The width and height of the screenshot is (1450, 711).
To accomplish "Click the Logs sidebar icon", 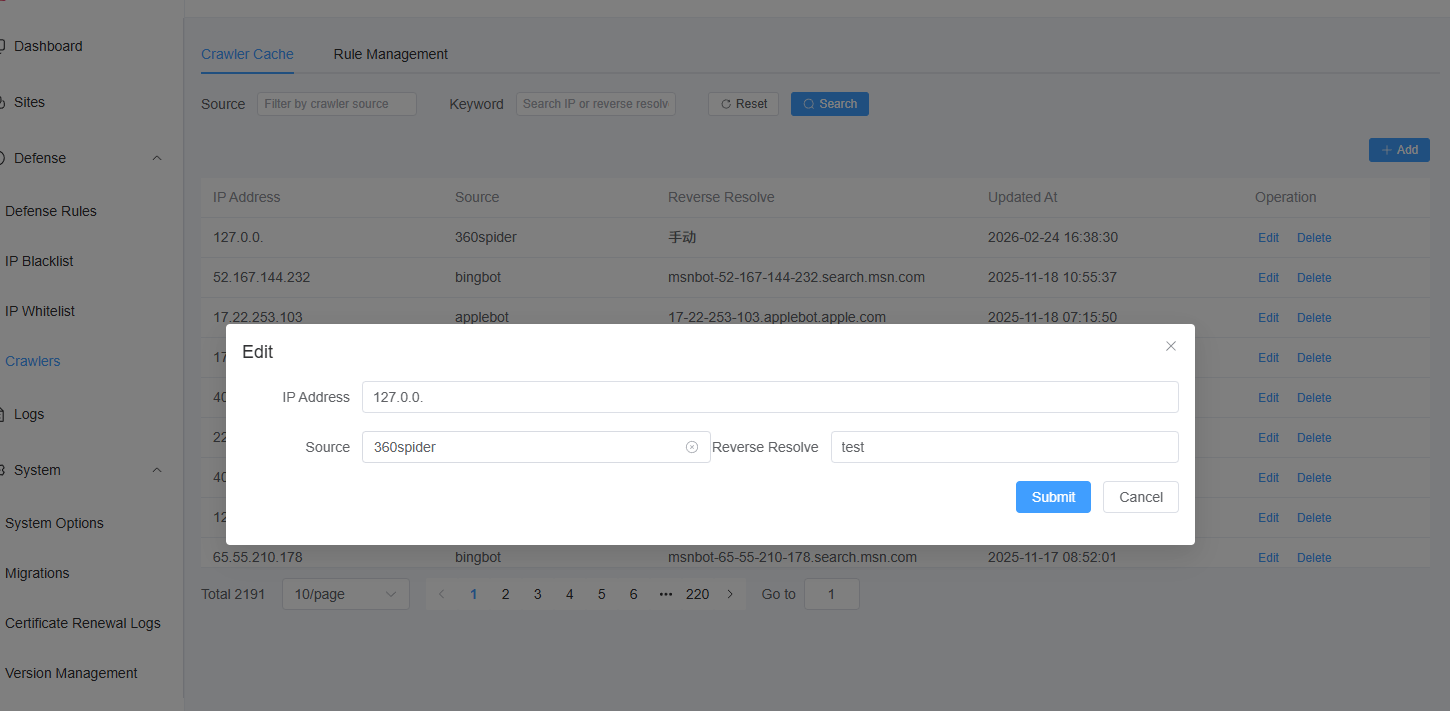I will pos(3,414).
